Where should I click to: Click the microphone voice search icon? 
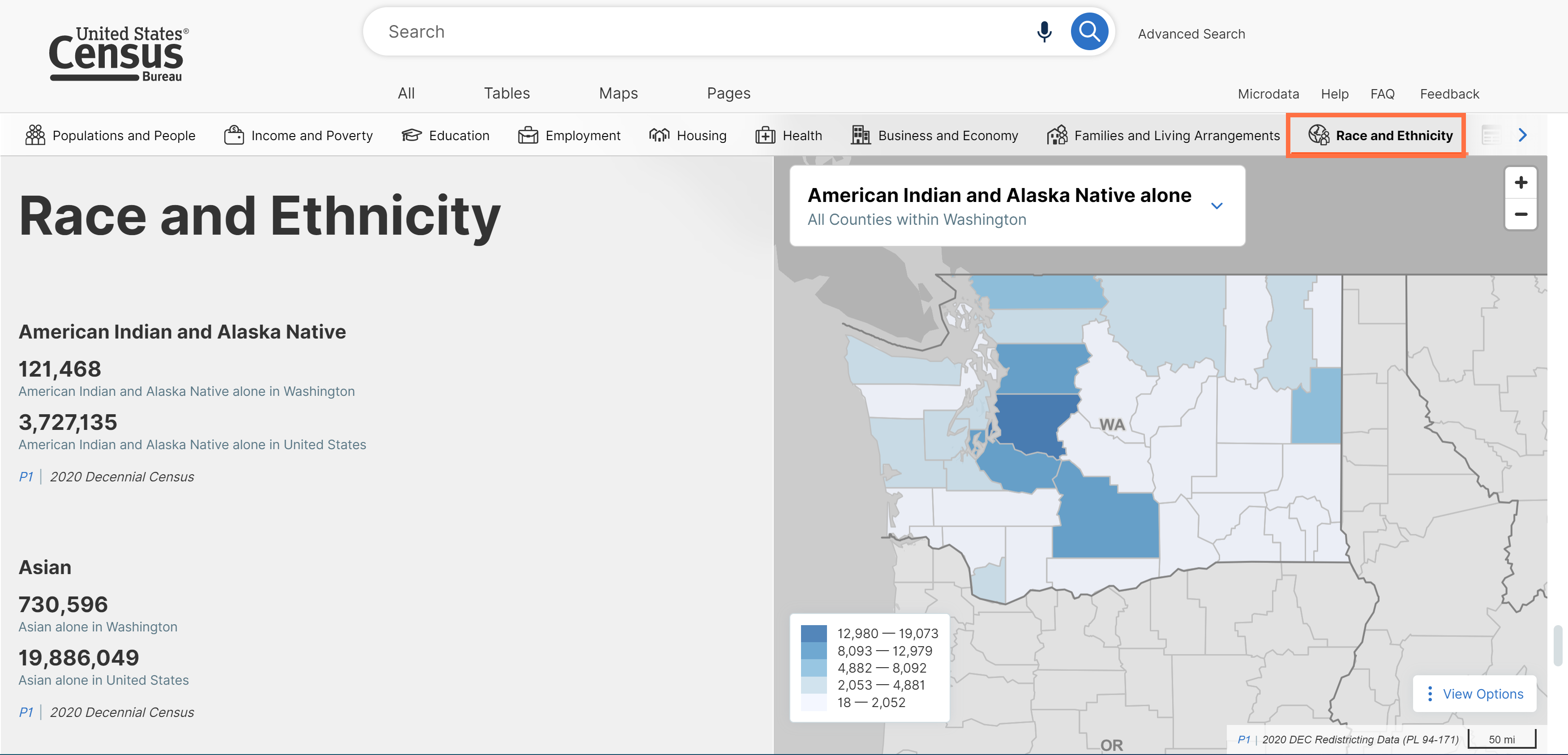1044,32
